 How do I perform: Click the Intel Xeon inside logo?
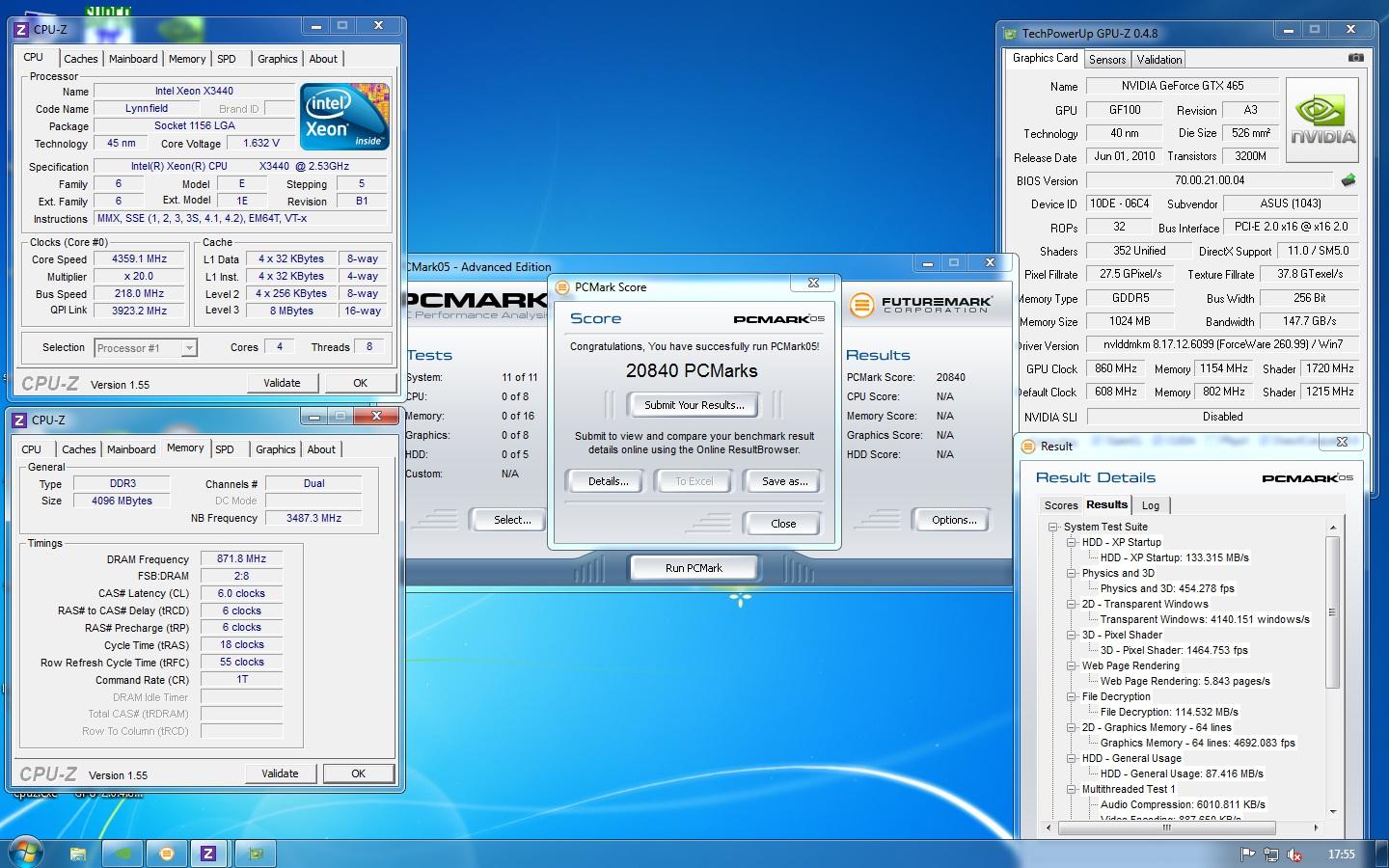(x=344, y=116)
